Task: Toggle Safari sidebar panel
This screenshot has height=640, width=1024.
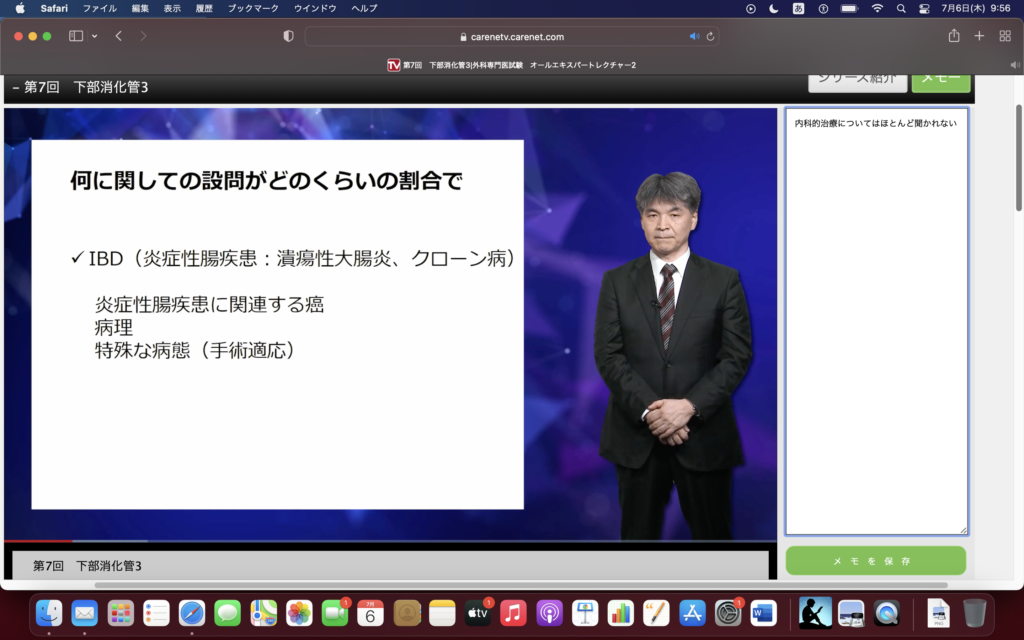Action: pos(76,36)
